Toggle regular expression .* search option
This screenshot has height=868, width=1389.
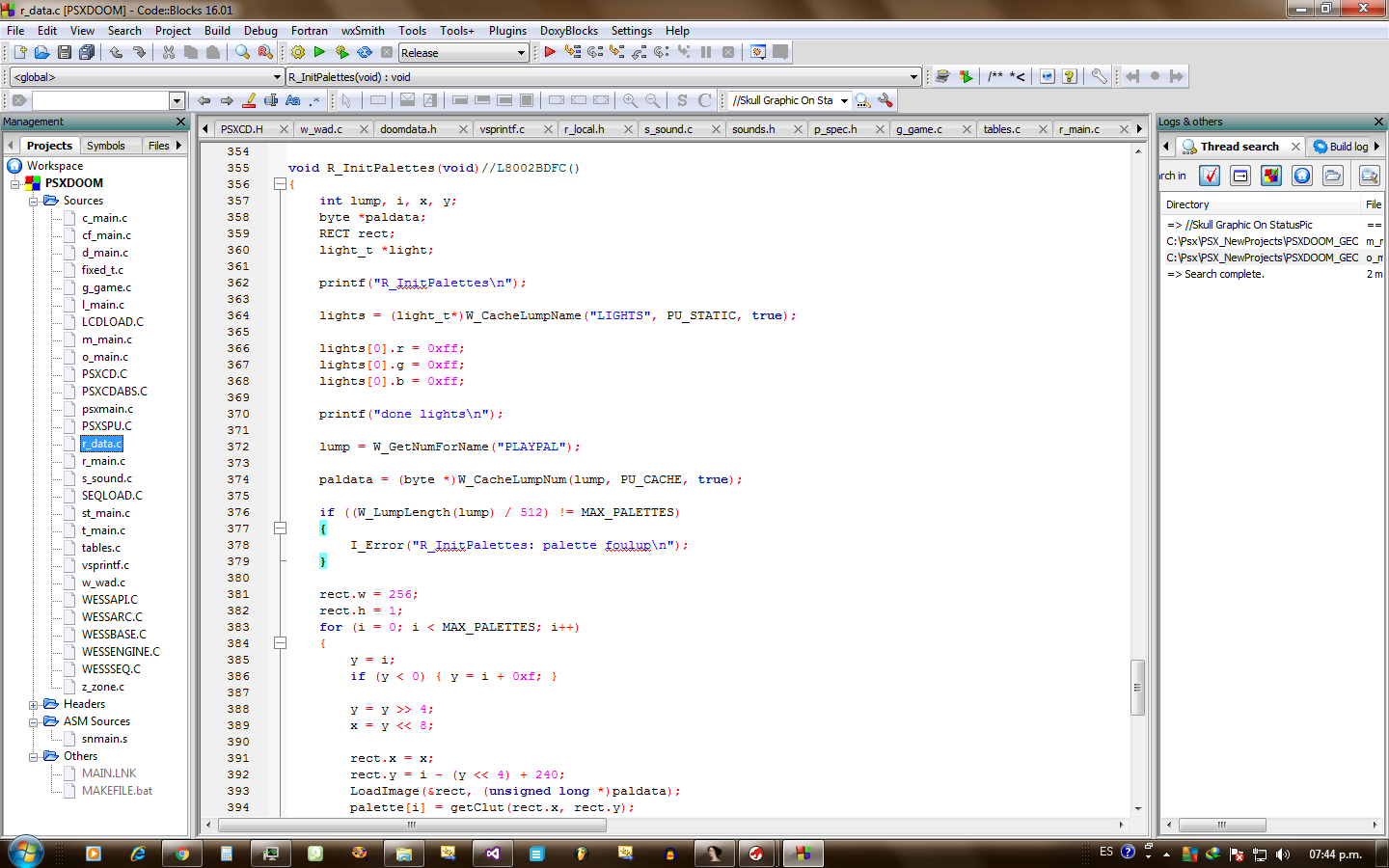314,100
